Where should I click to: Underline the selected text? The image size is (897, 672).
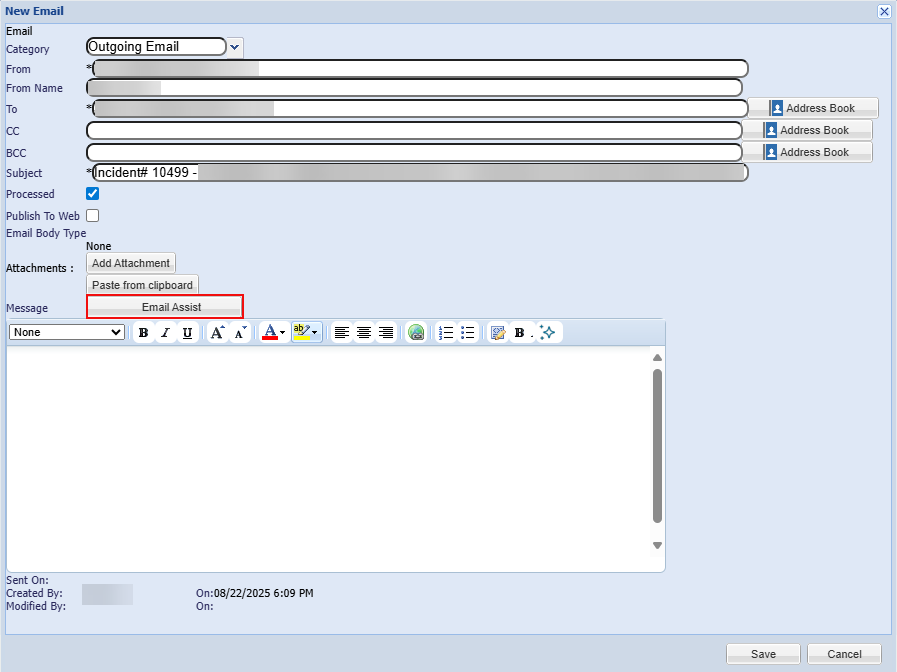click(x=187, y=333)
